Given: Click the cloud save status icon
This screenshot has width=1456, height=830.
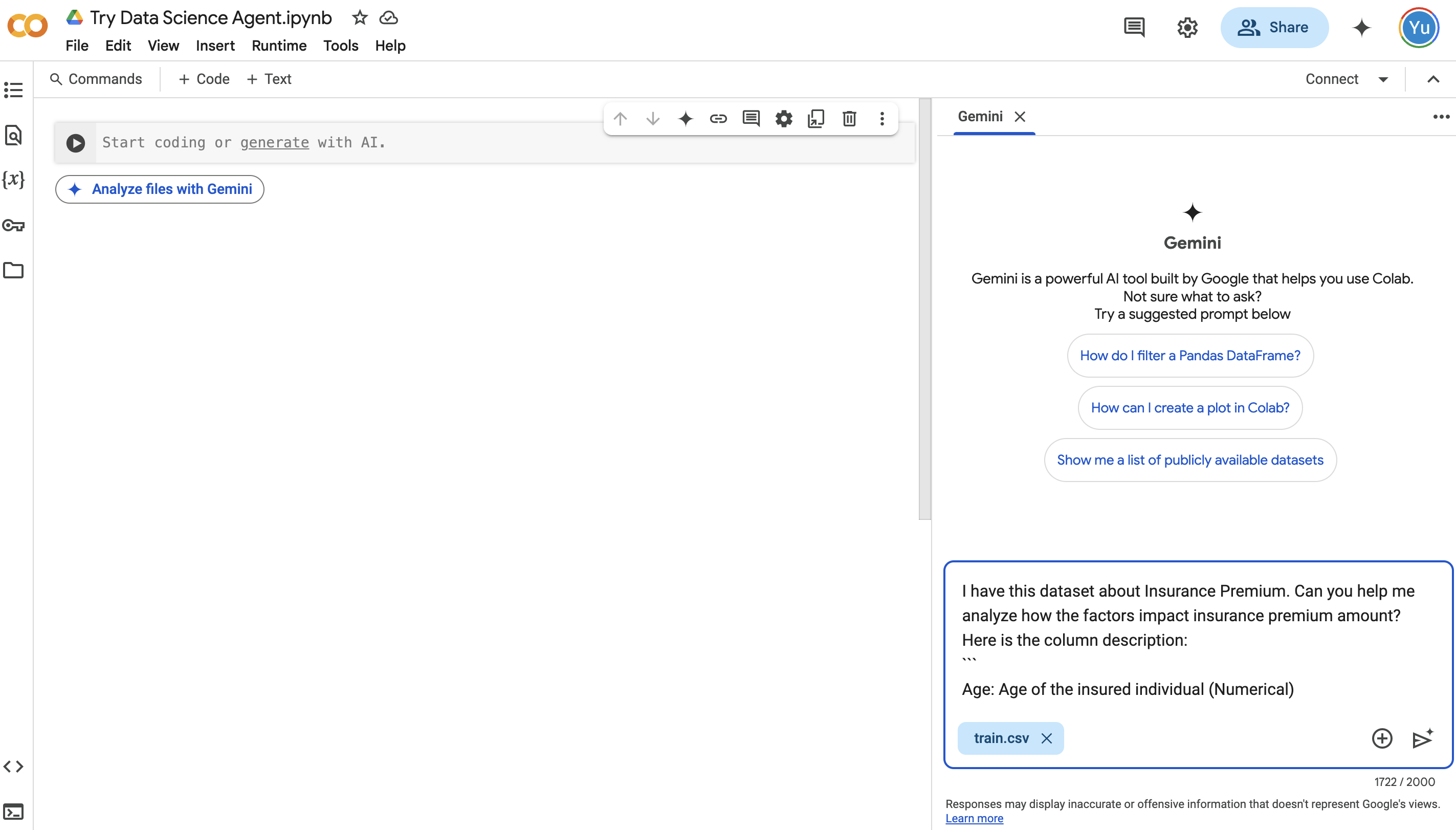Looking at the screenshot, I should click(389, 18).
